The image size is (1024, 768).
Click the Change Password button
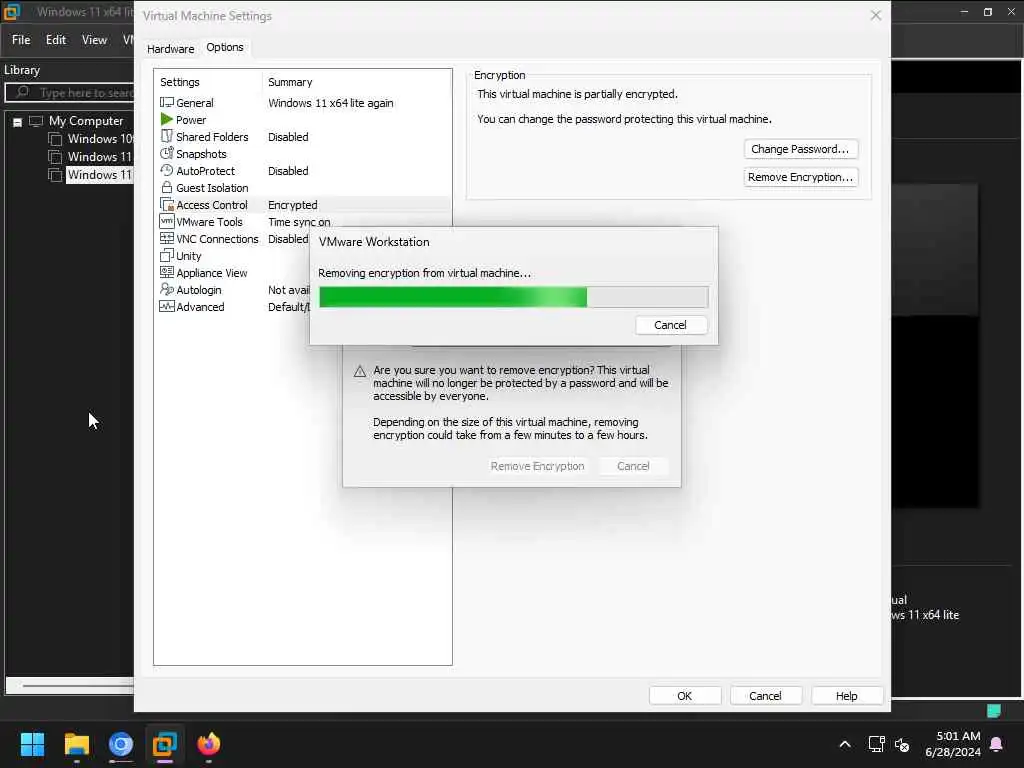pos(800,149)
